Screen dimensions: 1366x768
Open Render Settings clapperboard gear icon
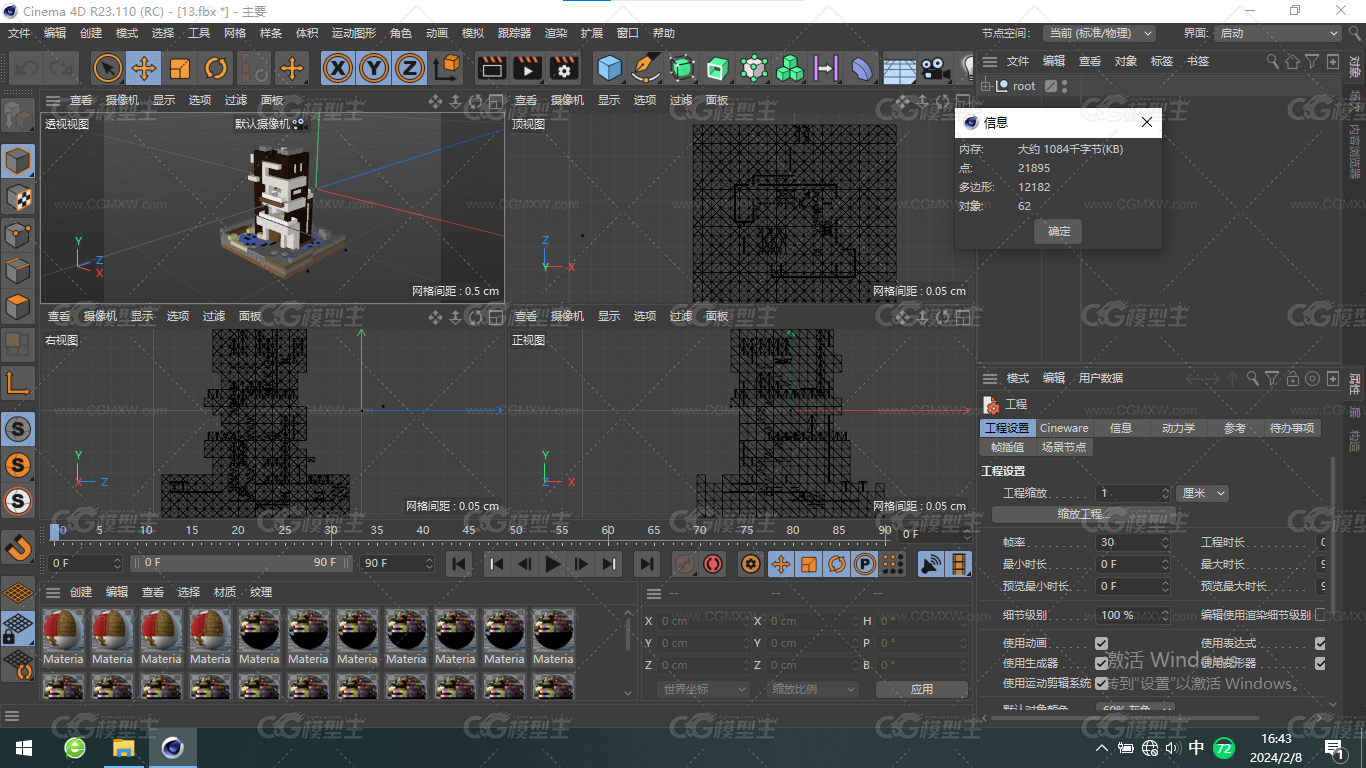(x=564, y=68)
